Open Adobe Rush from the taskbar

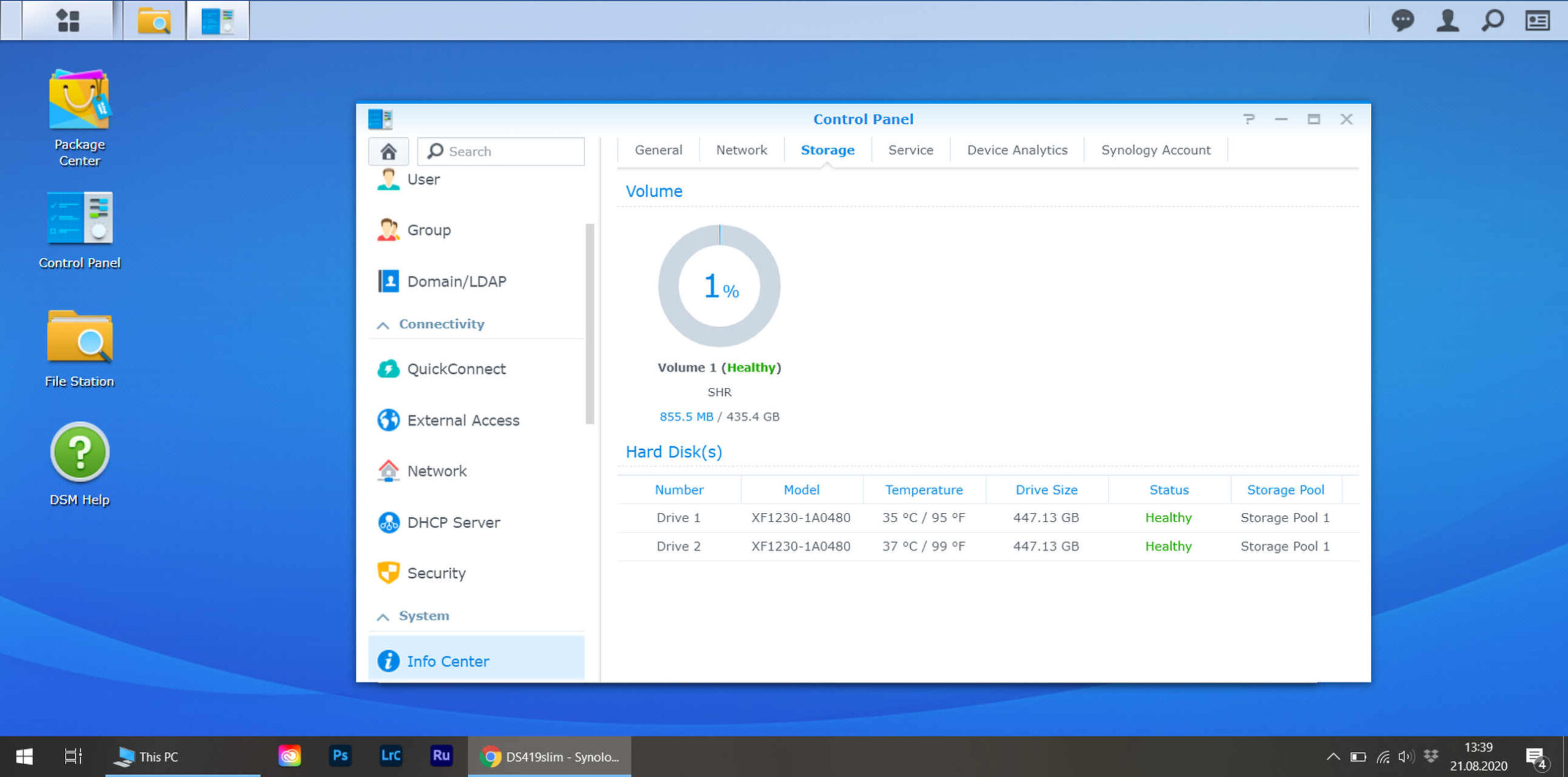(x=441, y=756)
